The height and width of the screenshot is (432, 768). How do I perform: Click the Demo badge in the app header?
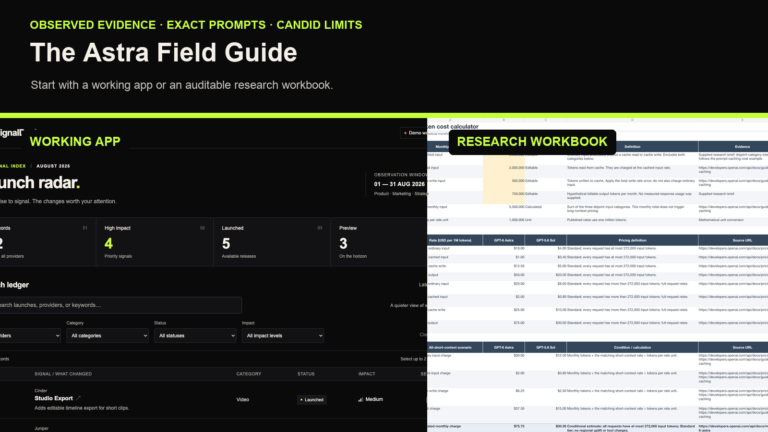pyautogui.click(x=414, y=133)
